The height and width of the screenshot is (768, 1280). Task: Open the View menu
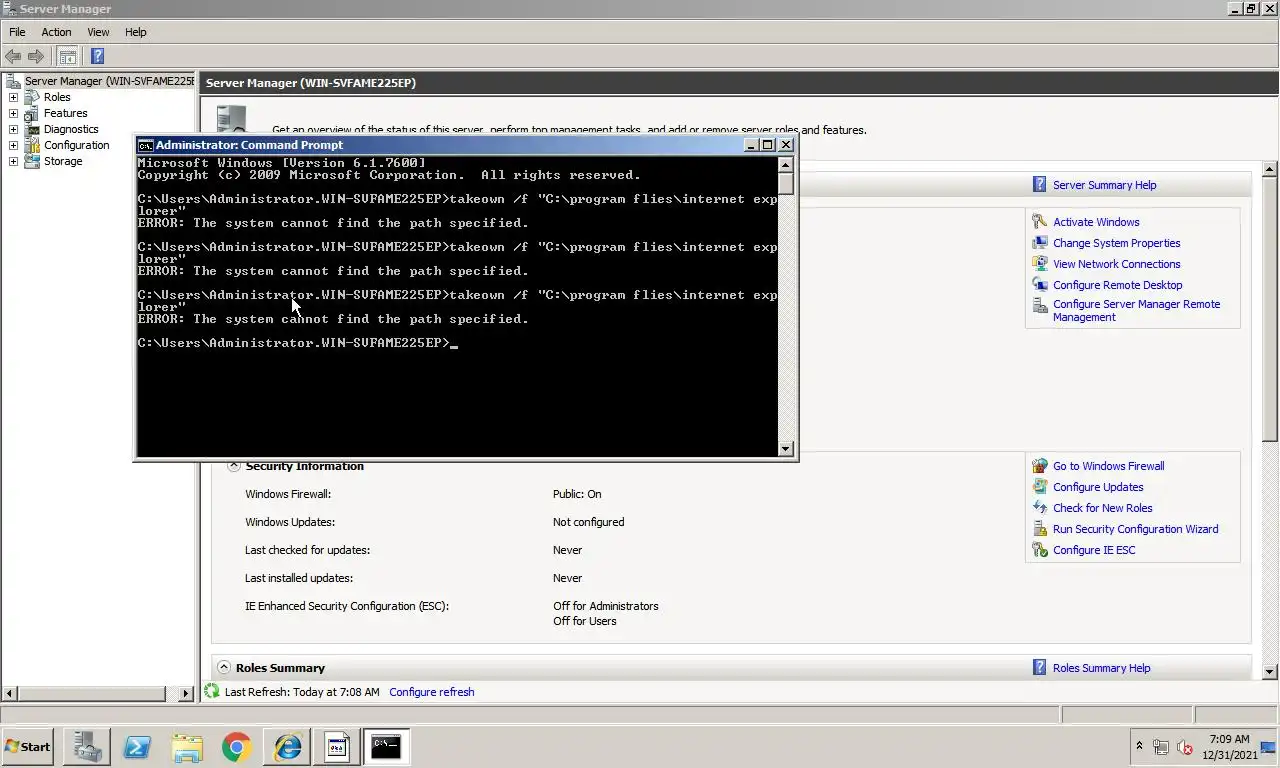tap(98, 32)
